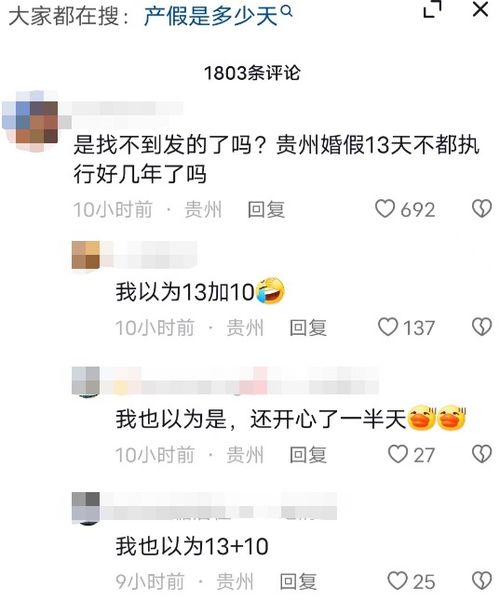Reply to the 我以为13加10 comment
This screenshot has height=600, width=500.
tap(308, 328)
